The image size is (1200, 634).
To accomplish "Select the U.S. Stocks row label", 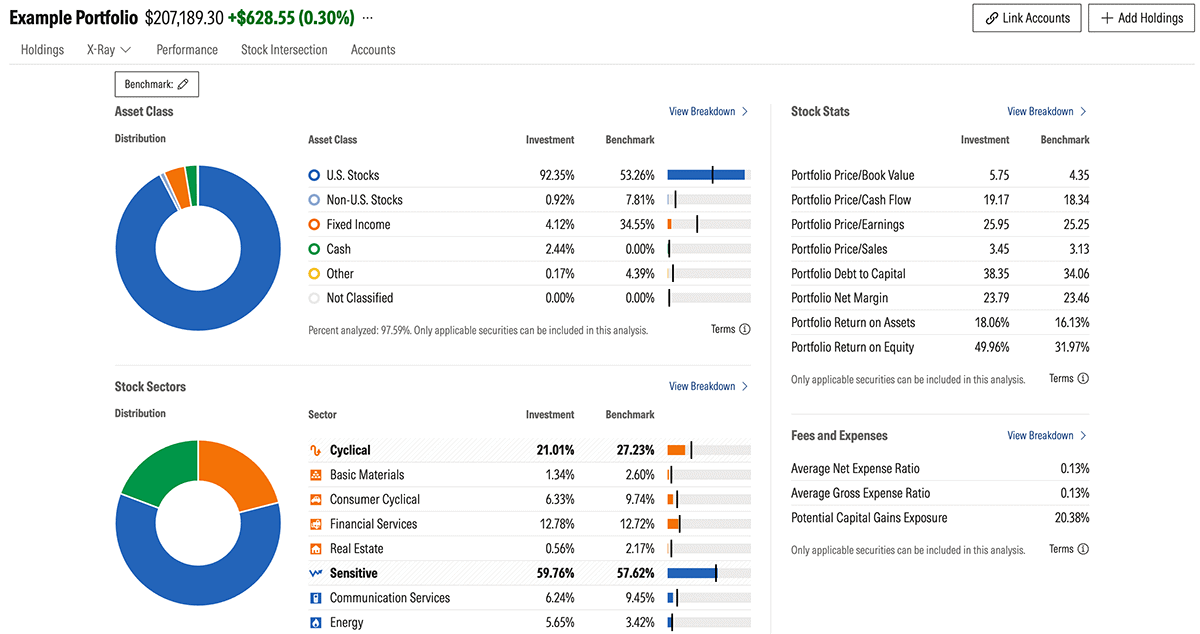I will click(353, 175).
